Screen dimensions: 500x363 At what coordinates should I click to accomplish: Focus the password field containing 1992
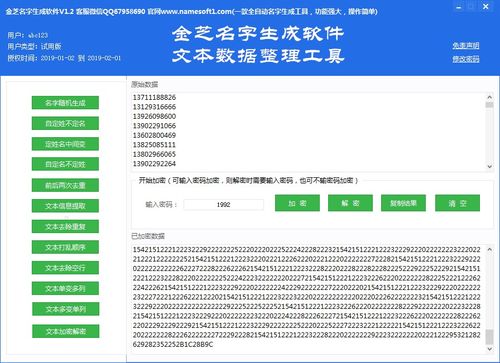click(x=223, y=204)
